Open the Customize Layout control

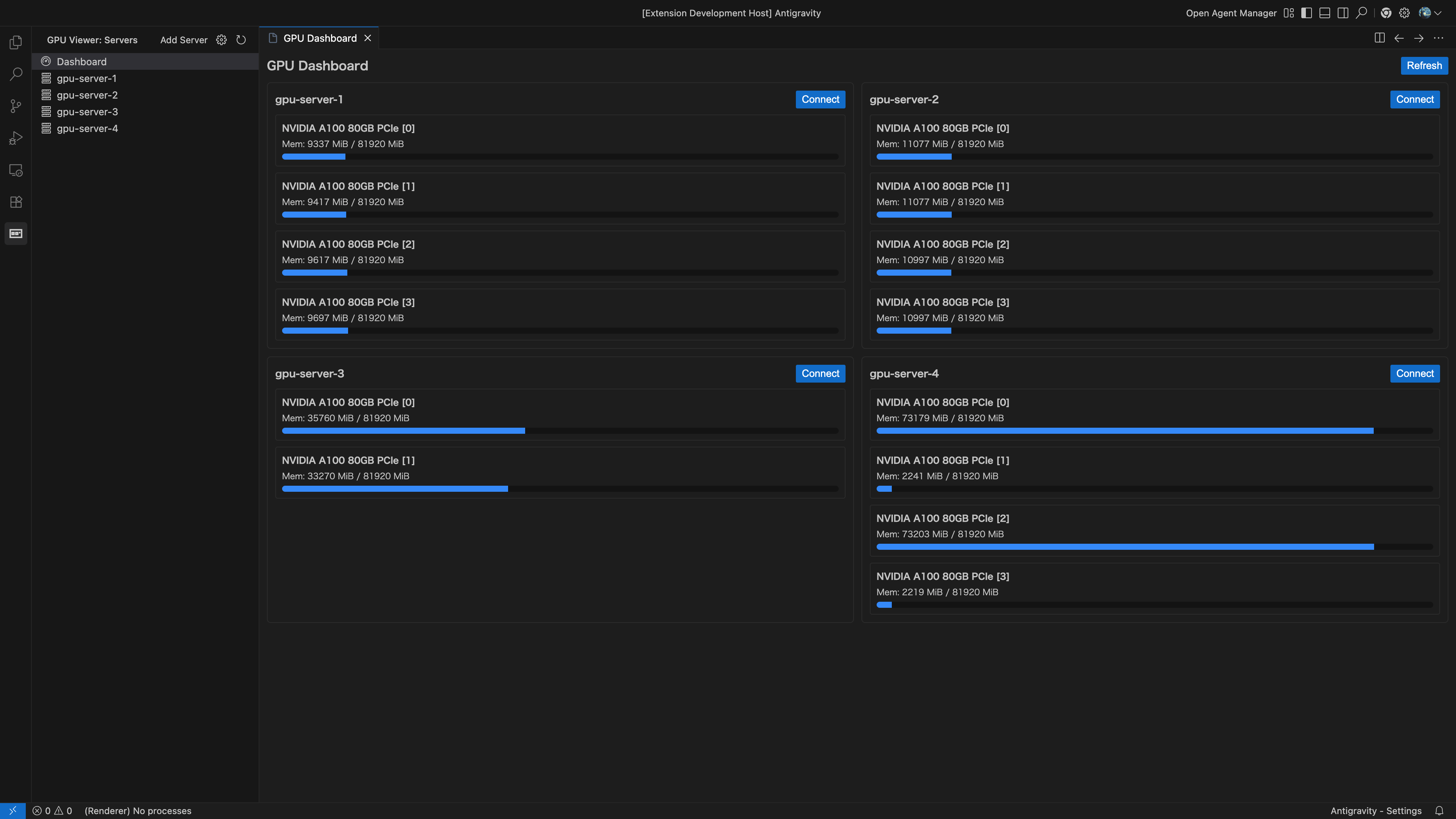click(x=1289, y=13)
